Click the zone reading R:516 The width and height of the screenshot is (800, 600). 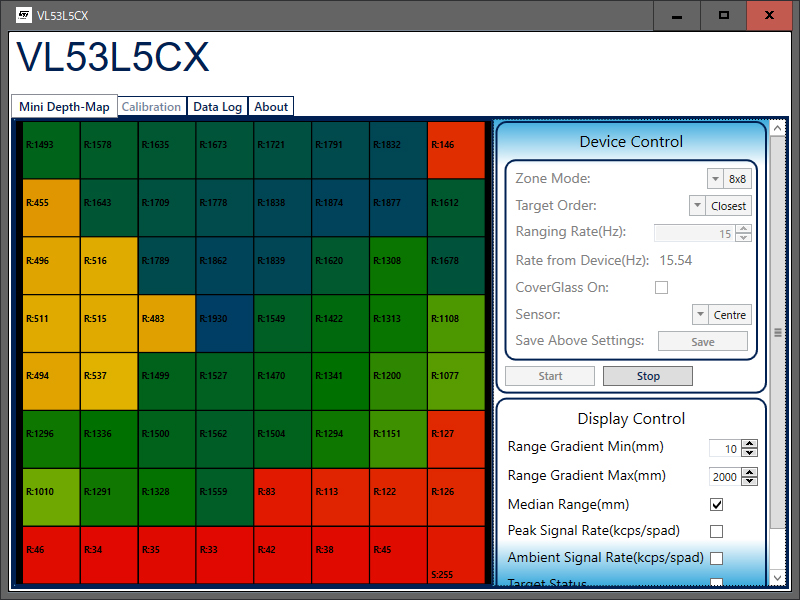pos(109,265)
